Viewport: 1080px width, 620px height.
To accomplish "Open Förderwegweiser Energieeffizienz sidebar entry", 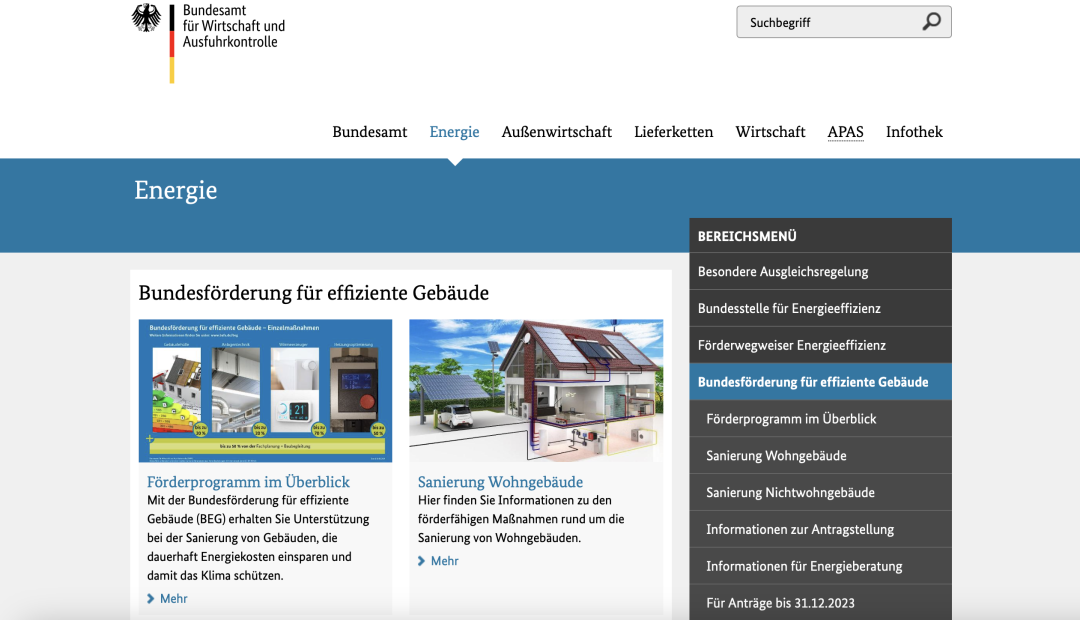I will 820,345.
